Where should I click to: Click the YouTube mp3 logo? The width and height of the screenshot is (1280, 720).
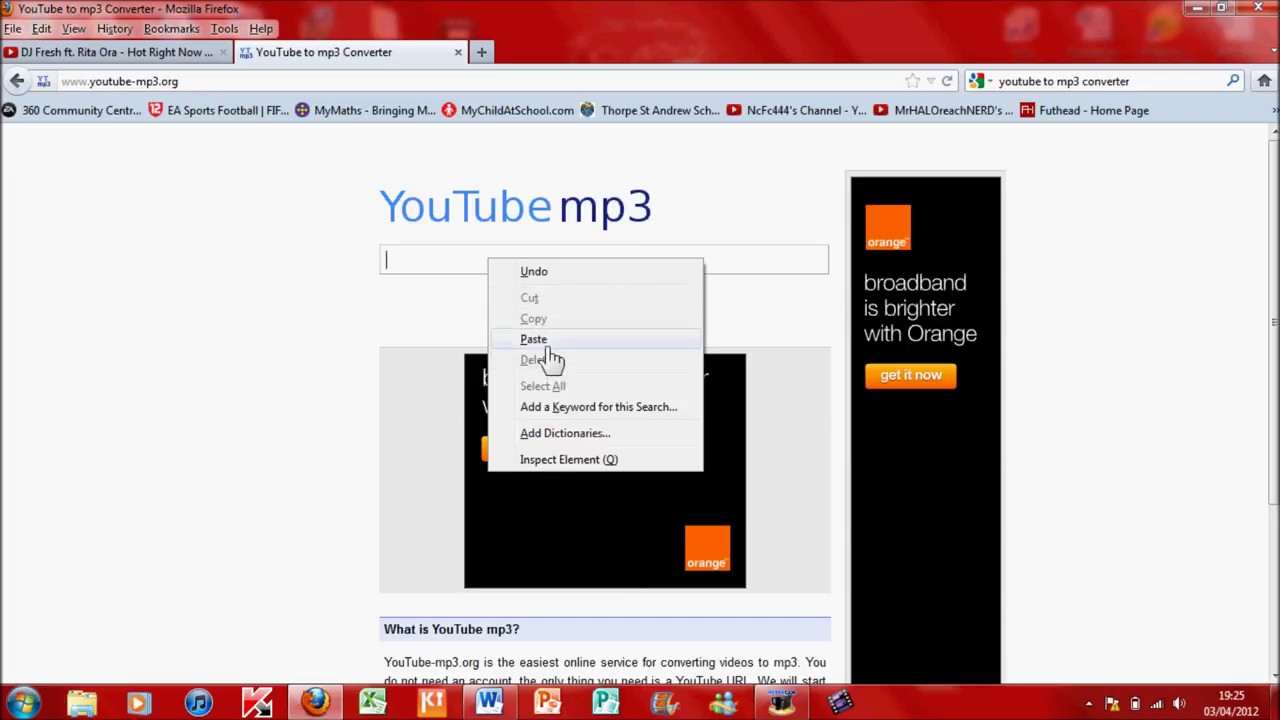click(x=516, y=206)
